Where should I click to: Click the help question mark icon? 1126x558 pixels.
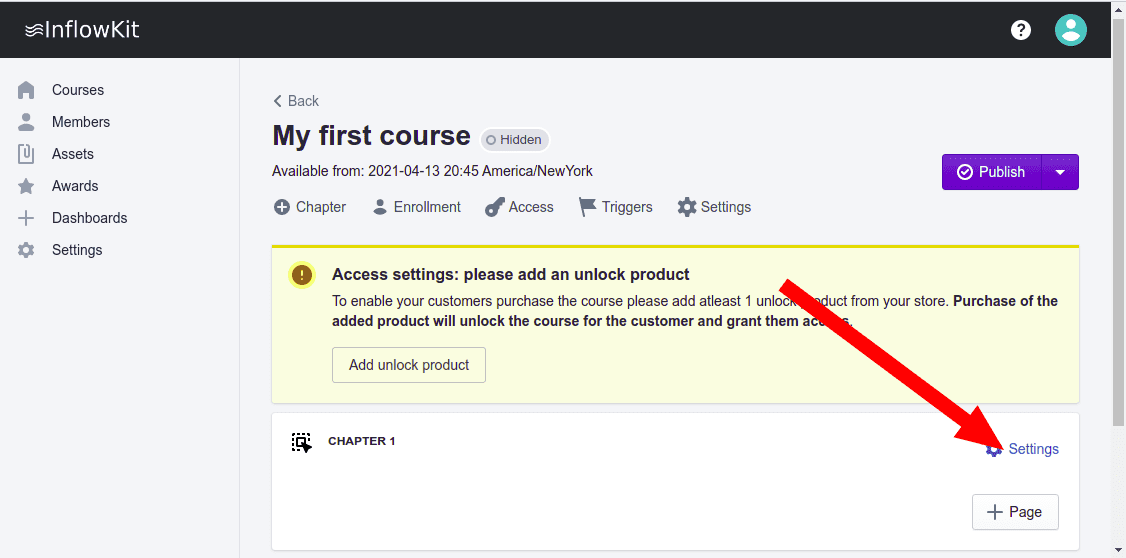1021,30
